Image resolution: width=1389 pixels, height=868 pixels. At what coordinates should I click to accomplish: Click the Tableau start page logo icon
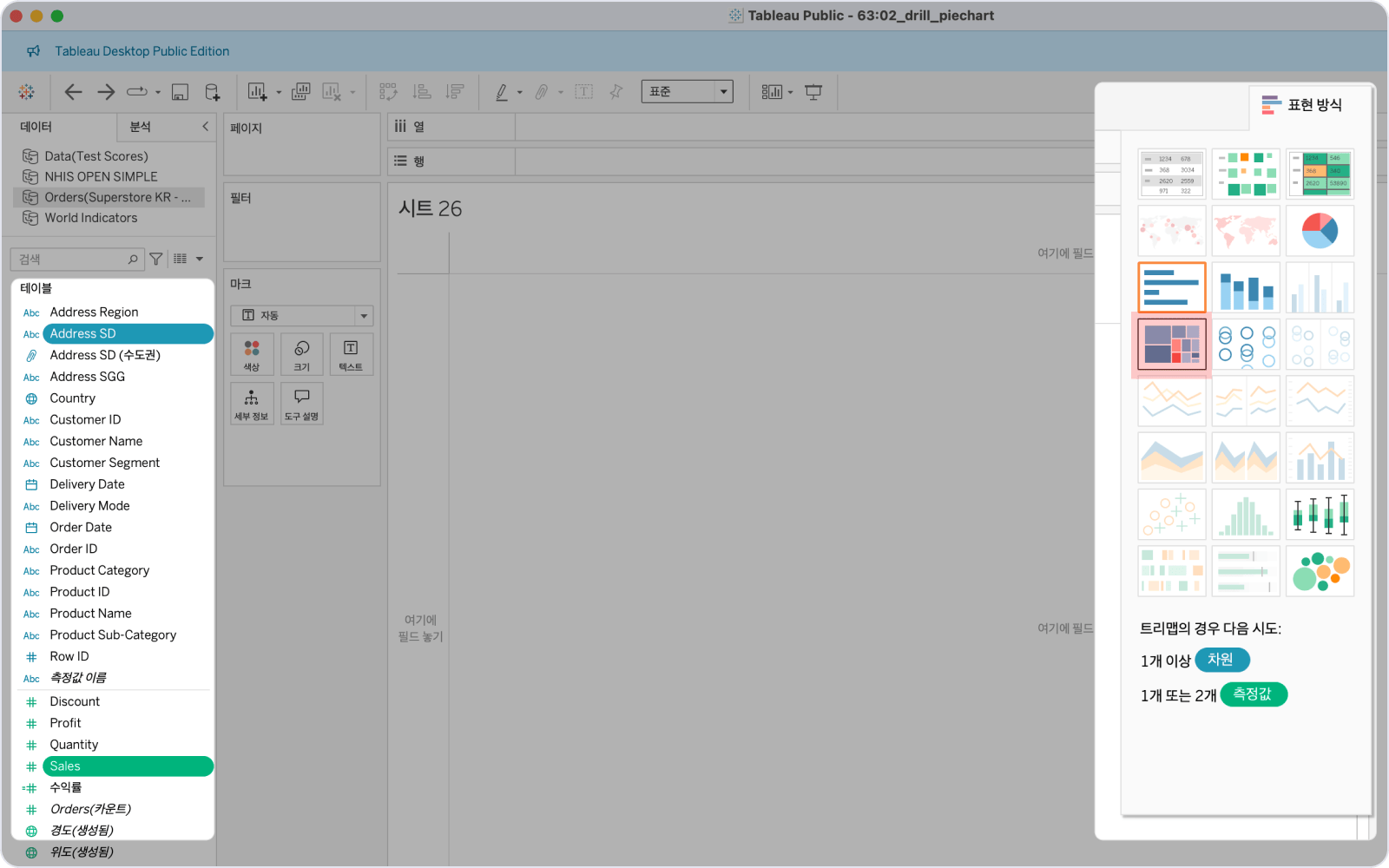(x=26, y=92)
